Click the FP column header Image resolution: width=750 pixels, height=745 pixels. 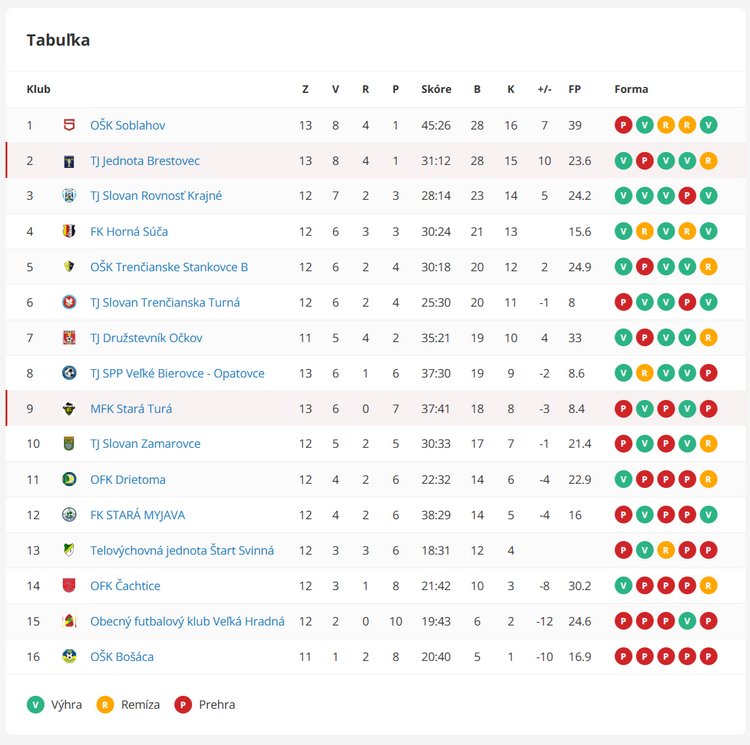(x=575, y=89)
